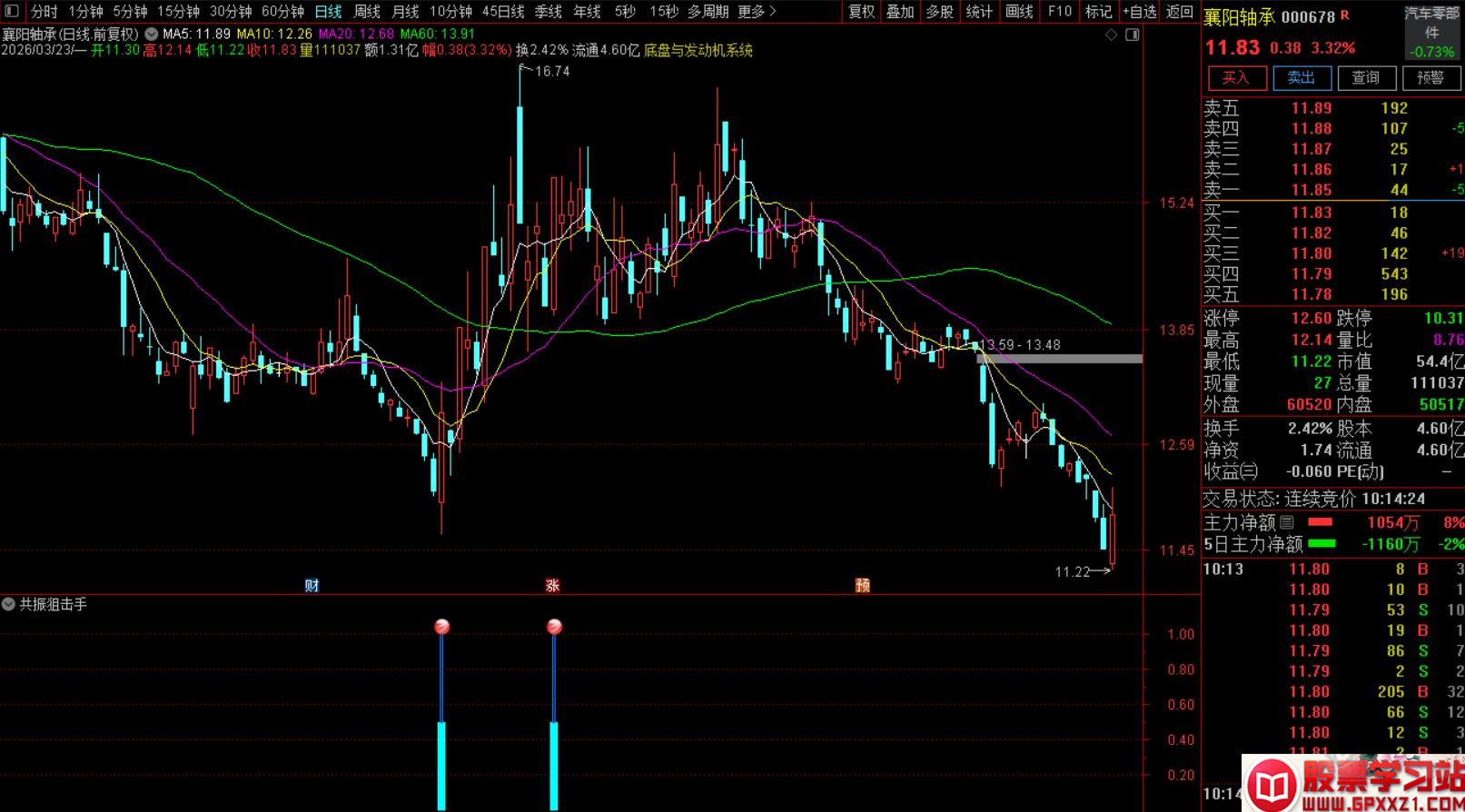This screenshot has width=1465, height=812.
Task: Select the 60分钟 period tab
Action: pos(282,11)
